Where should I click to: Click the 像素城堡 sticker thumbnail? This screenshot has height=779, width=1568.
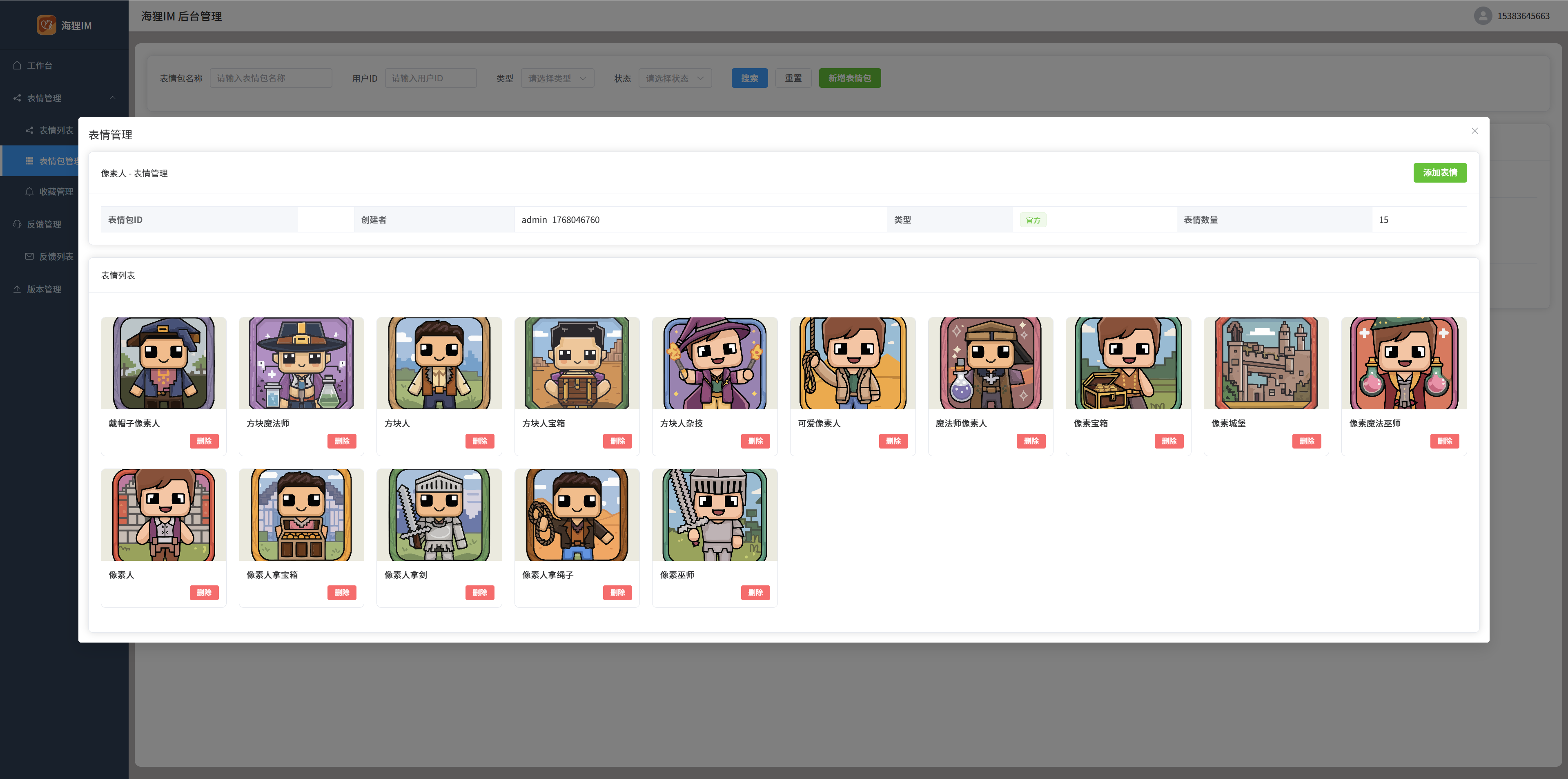[x=1266, y=363]
